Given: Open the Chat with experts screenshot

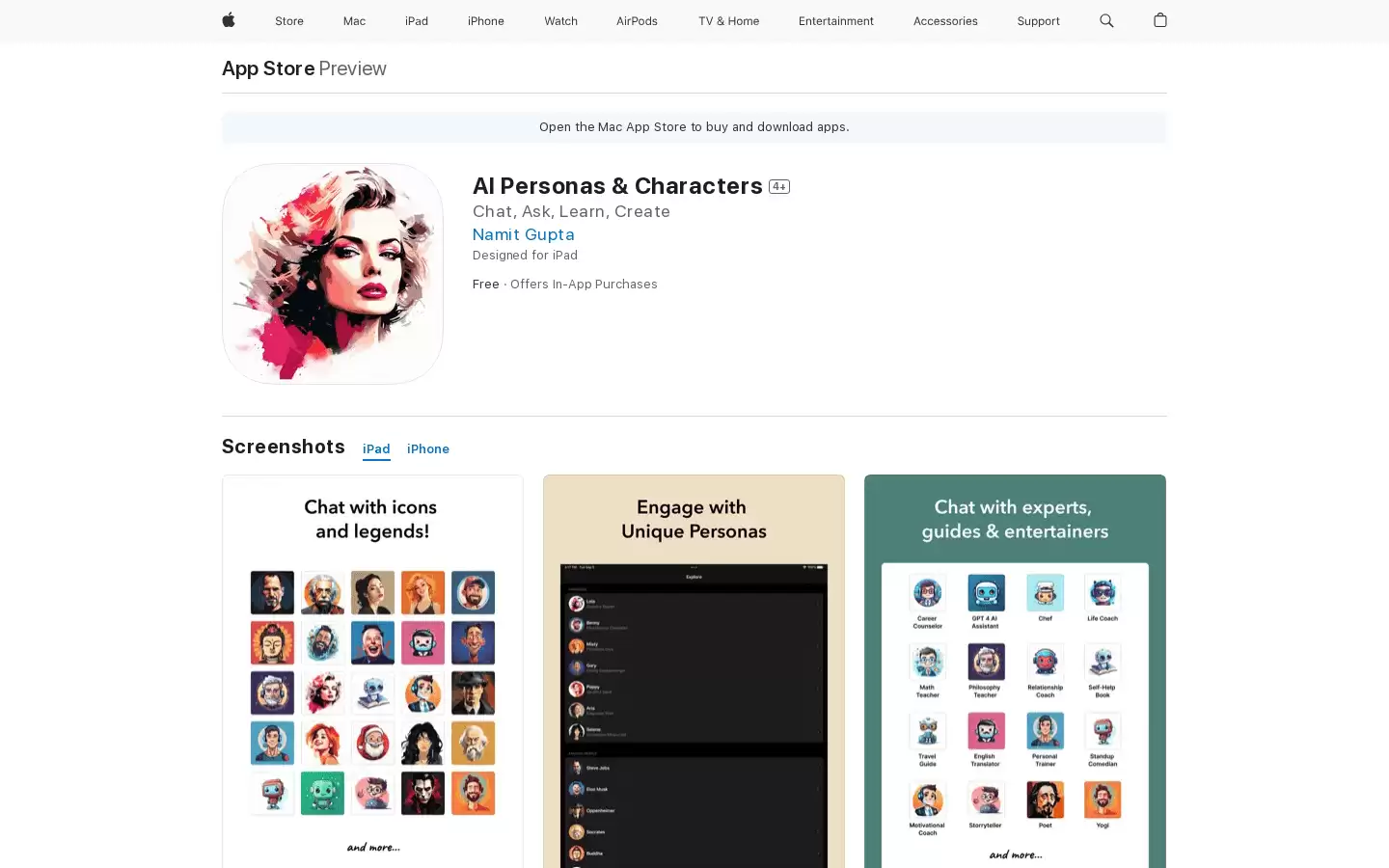Looking at the screenshot, I should tap(1015, 671).
